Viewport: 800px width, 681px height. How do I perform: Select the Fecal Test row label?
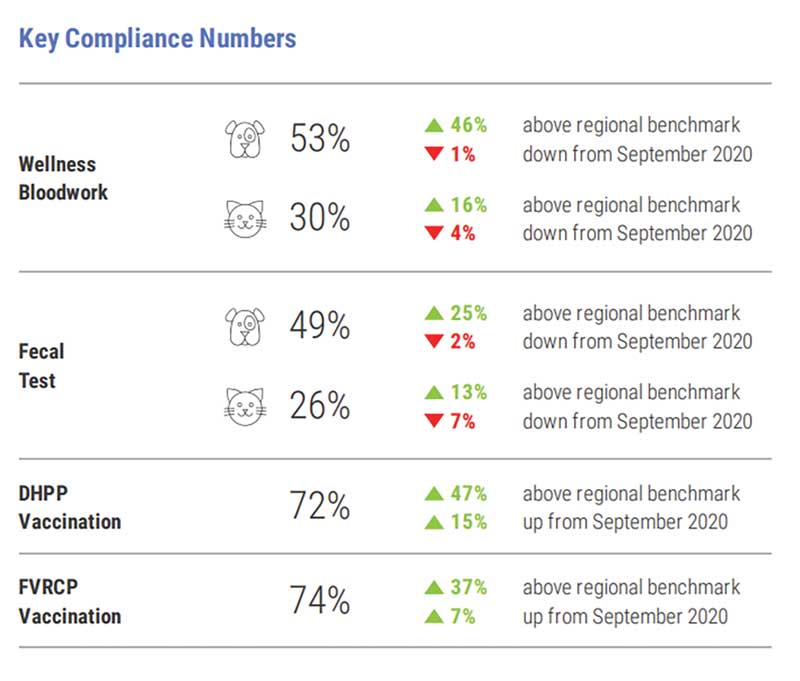pyautogui.click(x=41, y=366)
